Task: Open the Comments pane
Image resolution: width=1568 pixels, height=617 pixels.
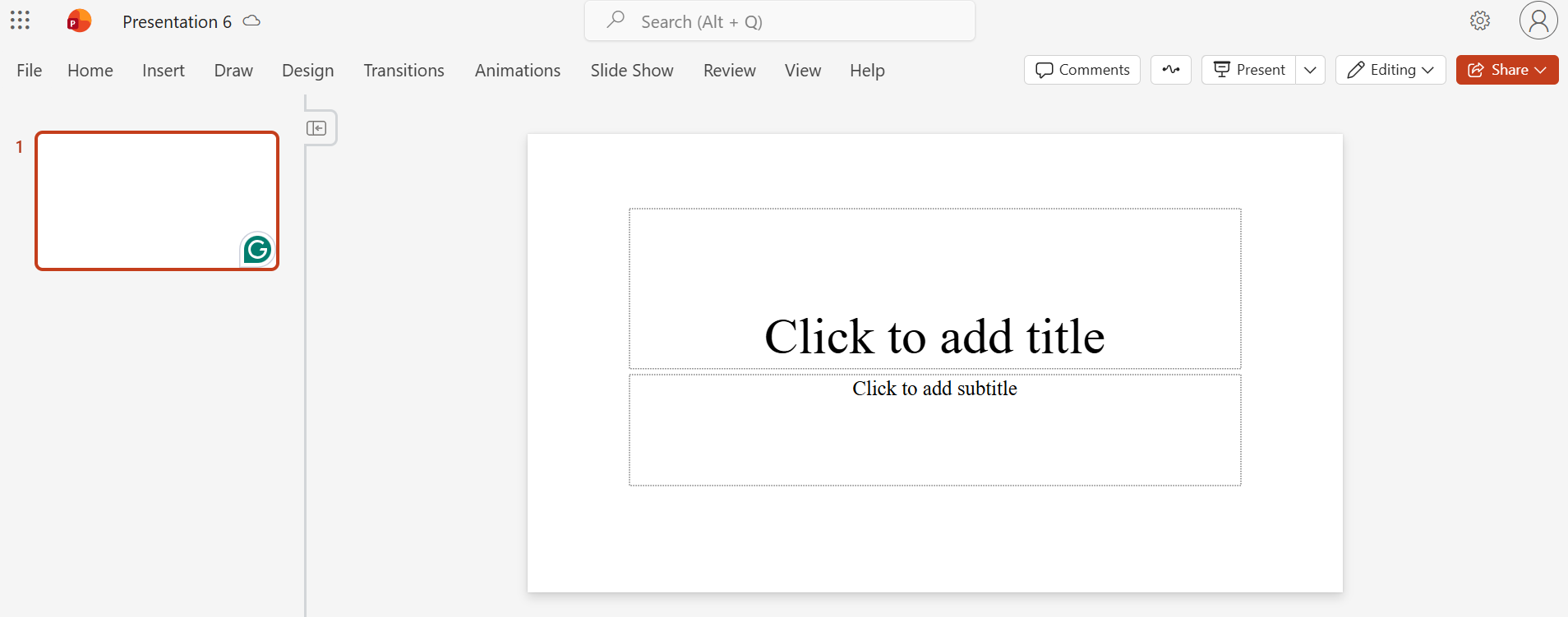Action: point(1082,70)
